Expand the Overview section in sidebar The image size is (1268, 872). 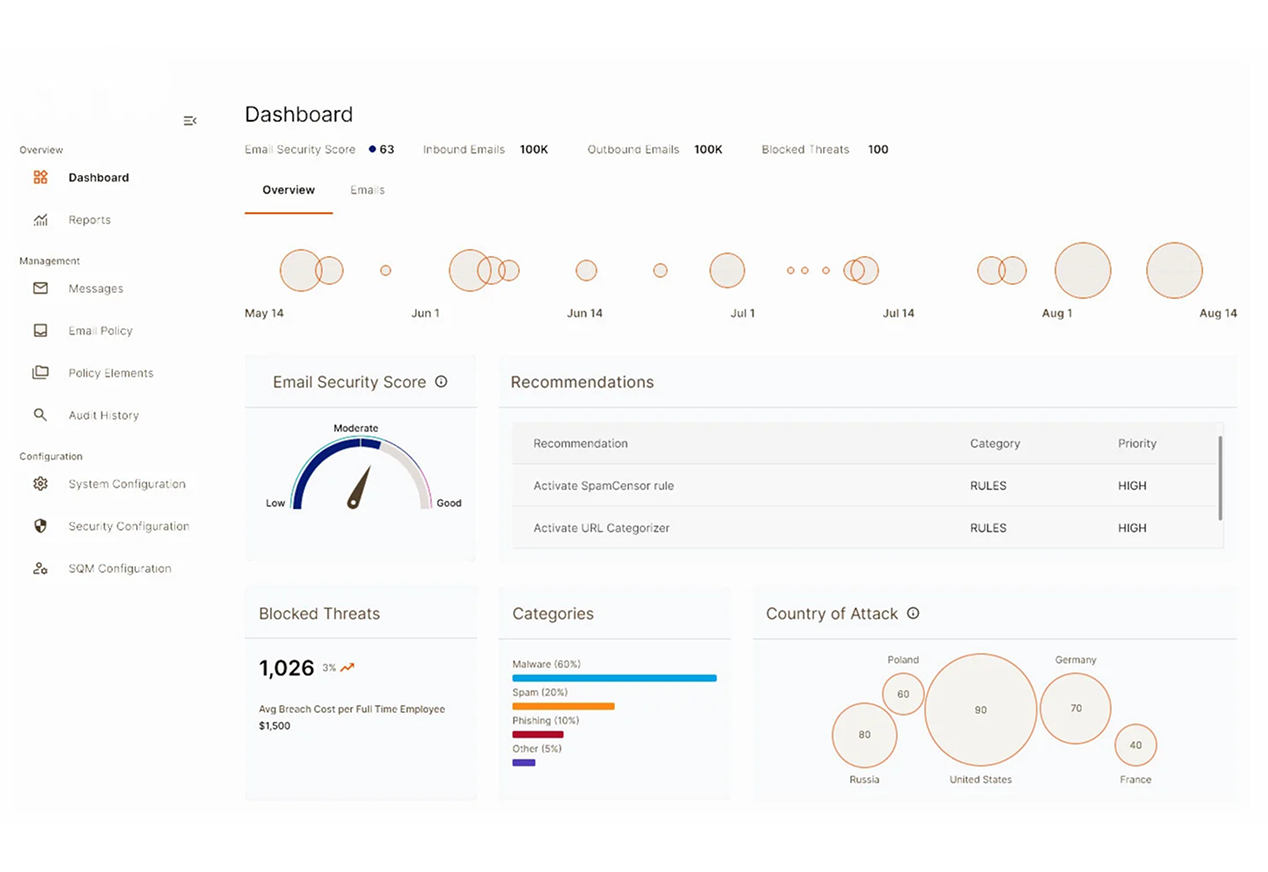point(41,149)
